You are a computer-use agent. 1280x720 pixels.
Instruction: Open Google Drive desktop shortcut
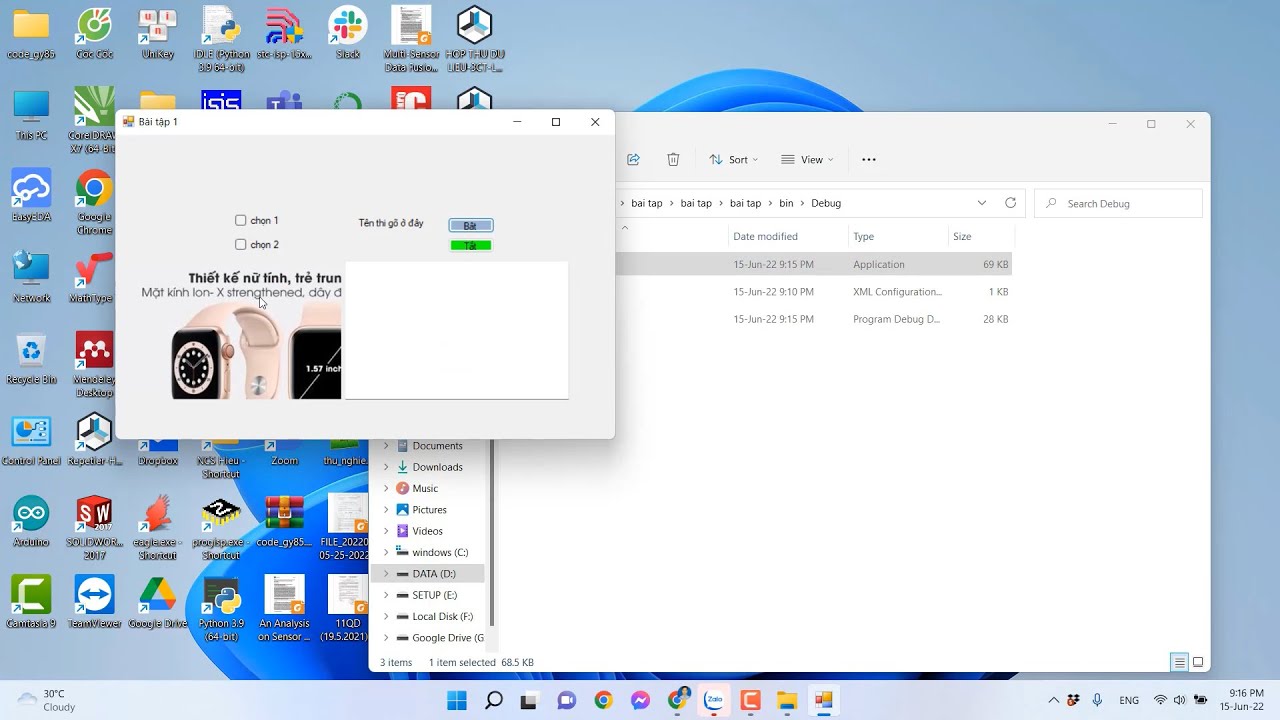(x=158, y=602)
